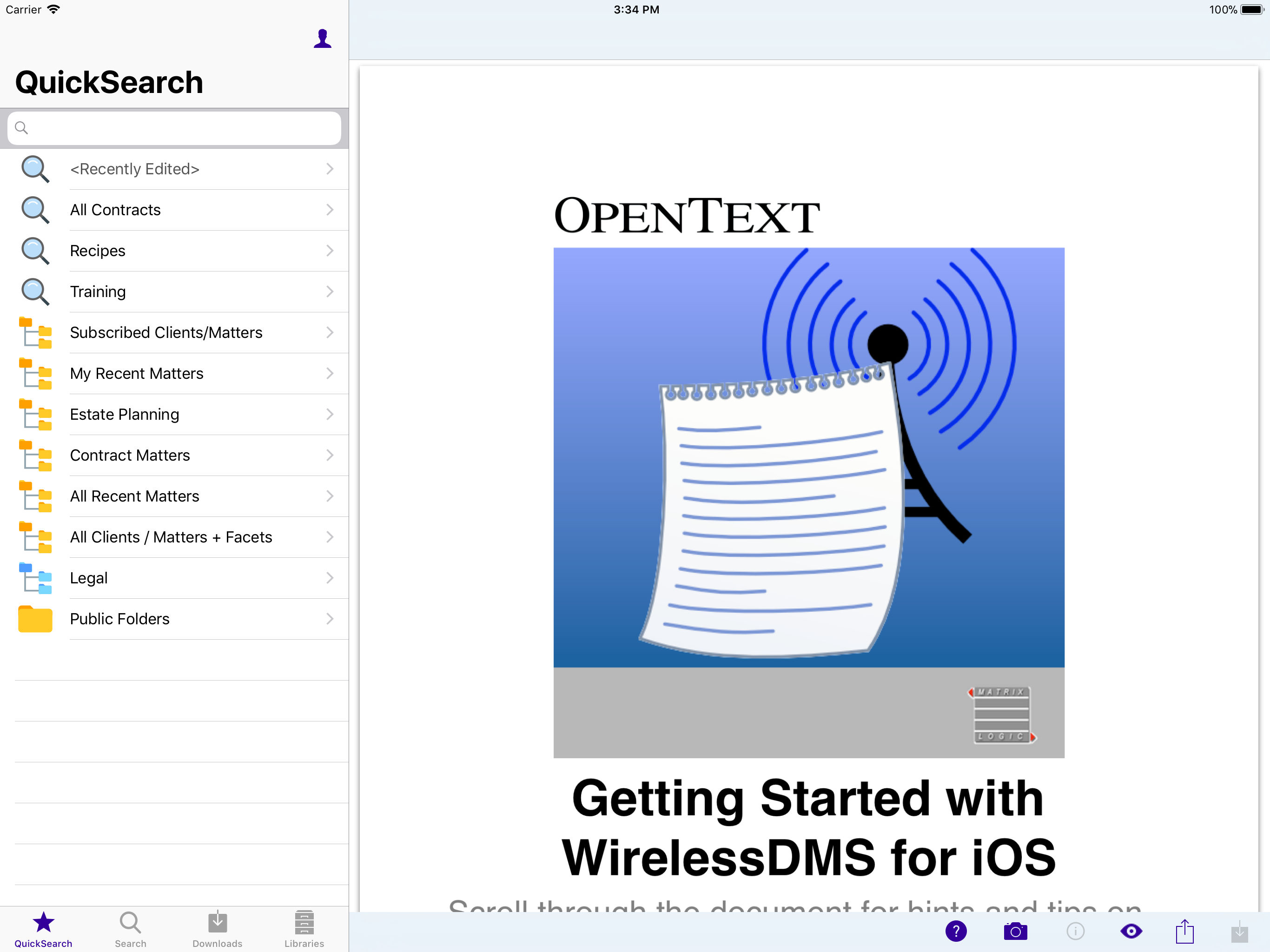Select the <Recently Edited> saved search

click(x=174, y=169)
